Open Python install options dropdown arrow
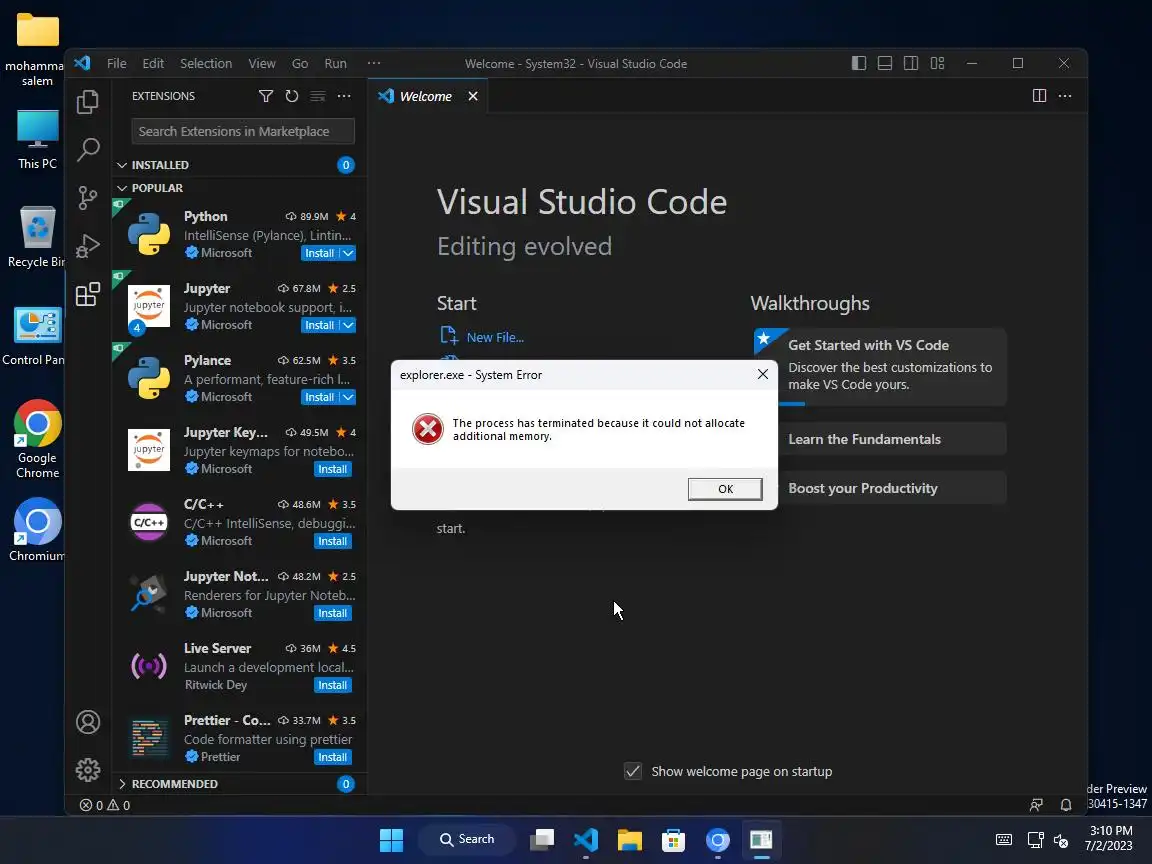This screenshot has height=864, width=1152. [348, 253]
